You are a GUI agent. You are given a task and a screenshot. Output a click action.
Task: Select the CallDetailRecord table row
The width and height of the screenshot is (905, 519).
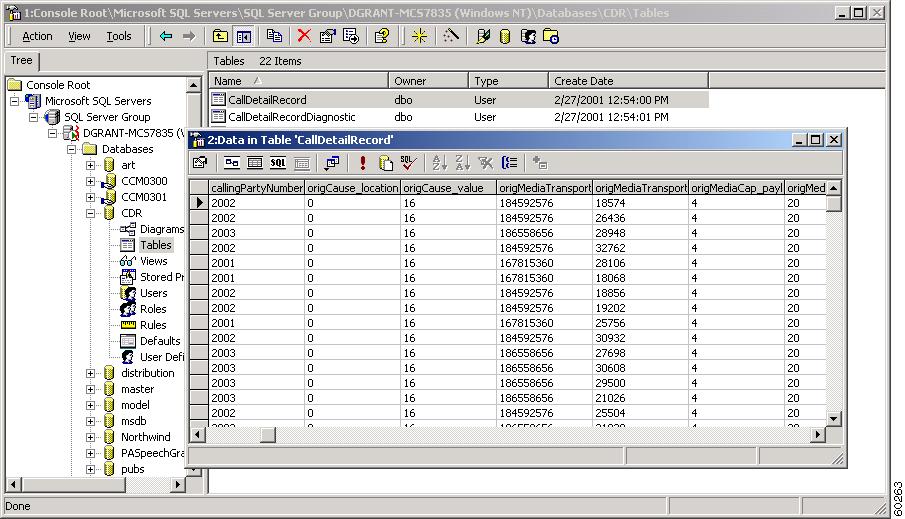pyautogui.click(x=459, y=99)
